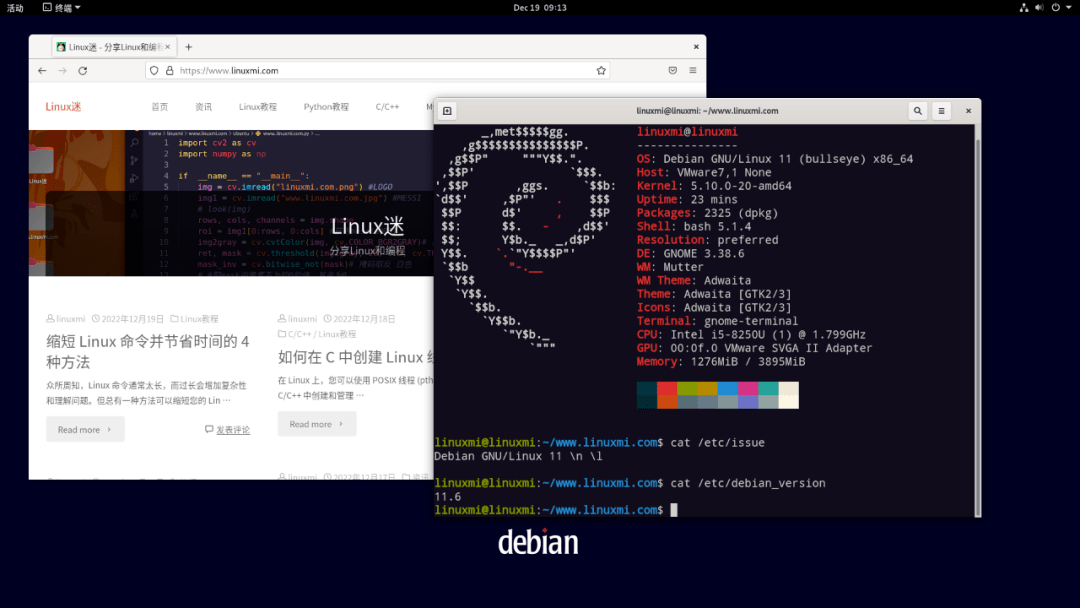1080x608 pixels.
Task: Open a new terminal tab via the plus icon
Action: coord(447,110)
